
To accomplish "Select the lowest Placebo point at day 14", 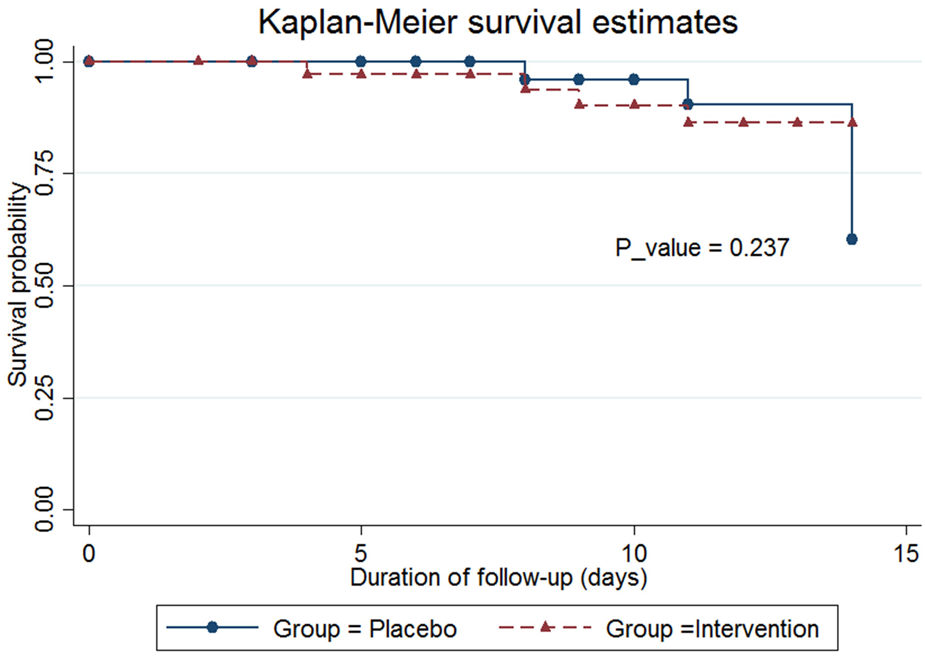I will (852, 239).
